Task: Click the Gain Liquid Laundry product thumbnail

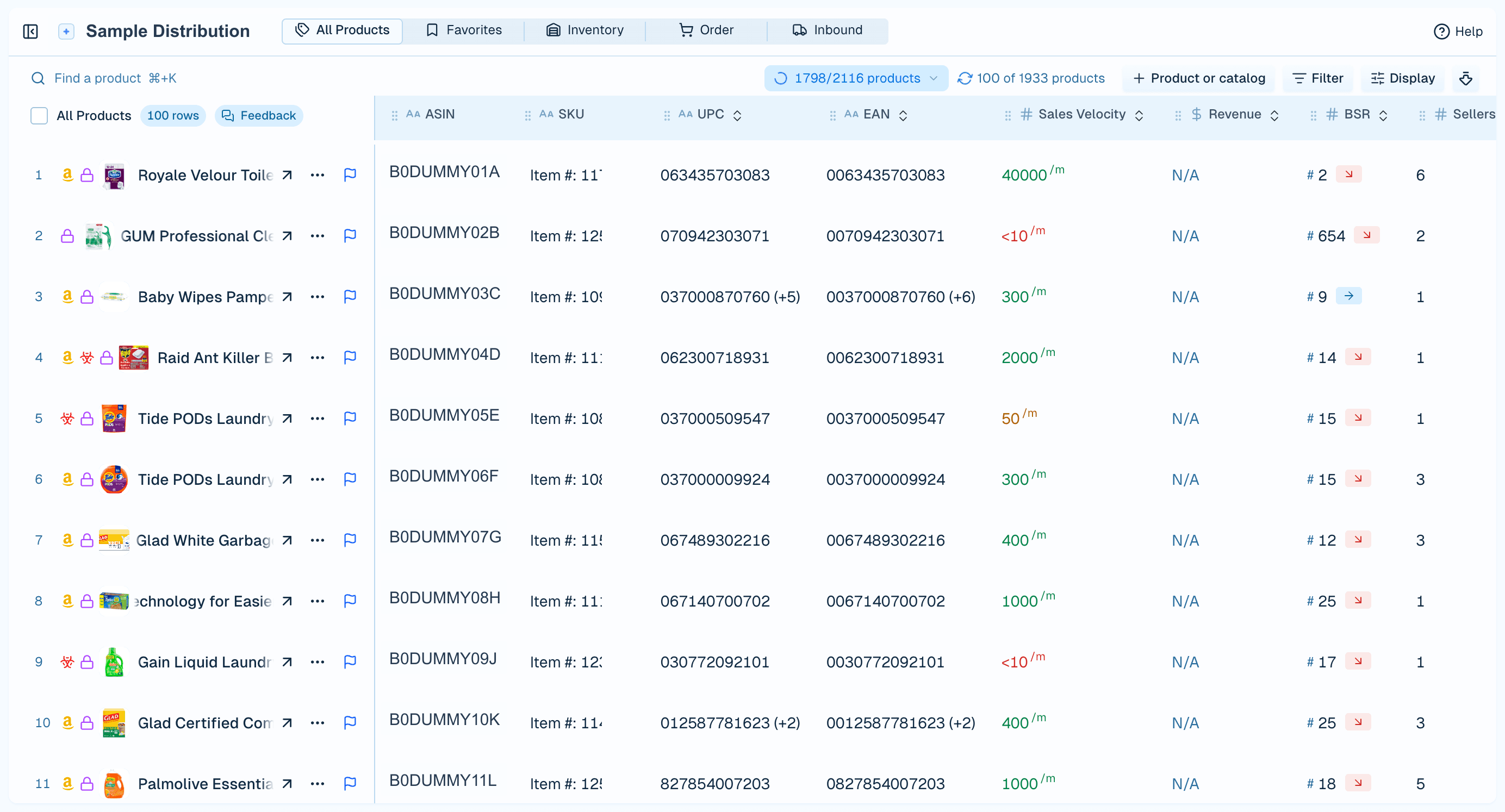Action: click(x=114, y=662)
